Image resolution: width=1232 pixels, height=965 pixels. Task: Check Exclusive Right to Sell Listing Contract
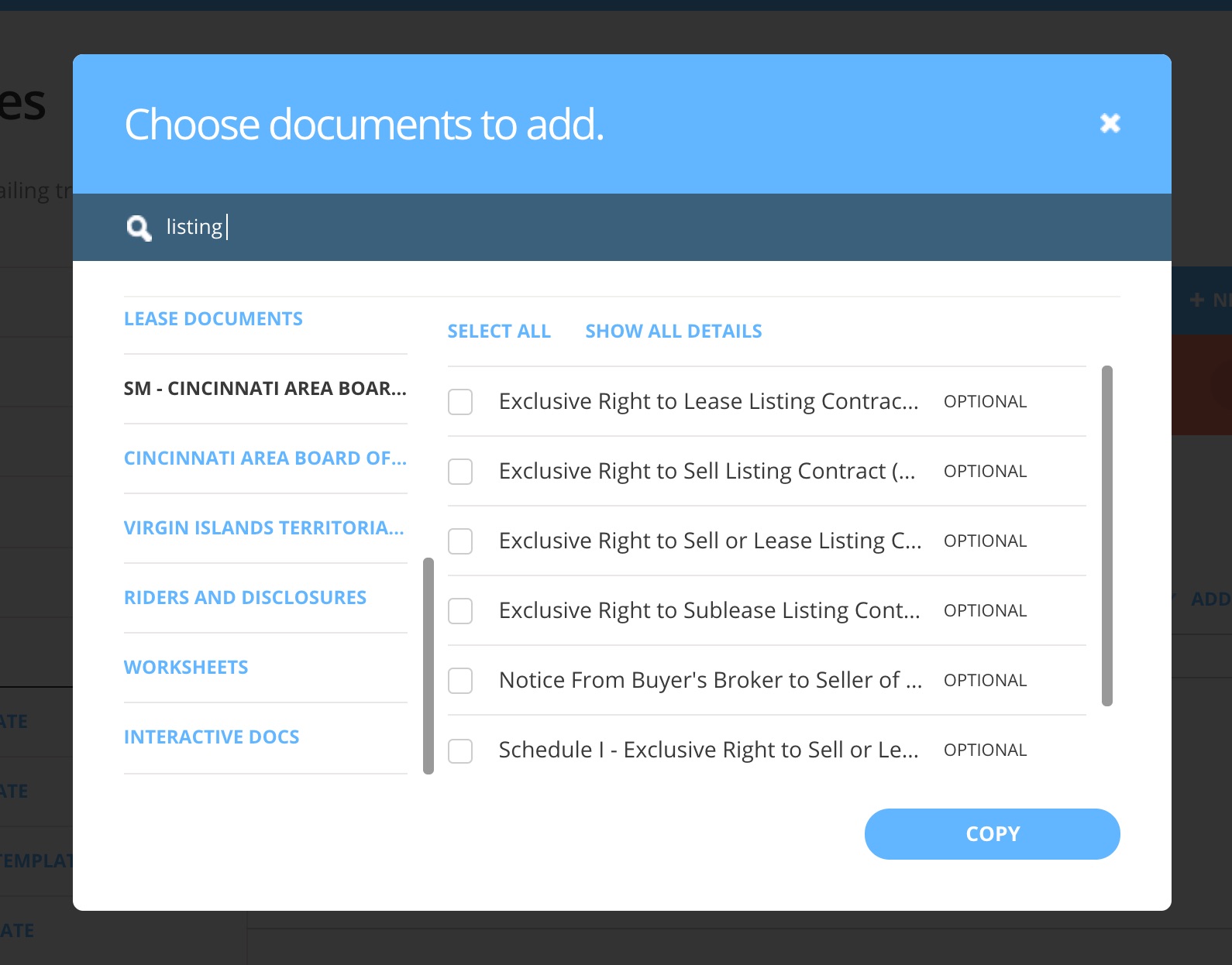[460, 472]
